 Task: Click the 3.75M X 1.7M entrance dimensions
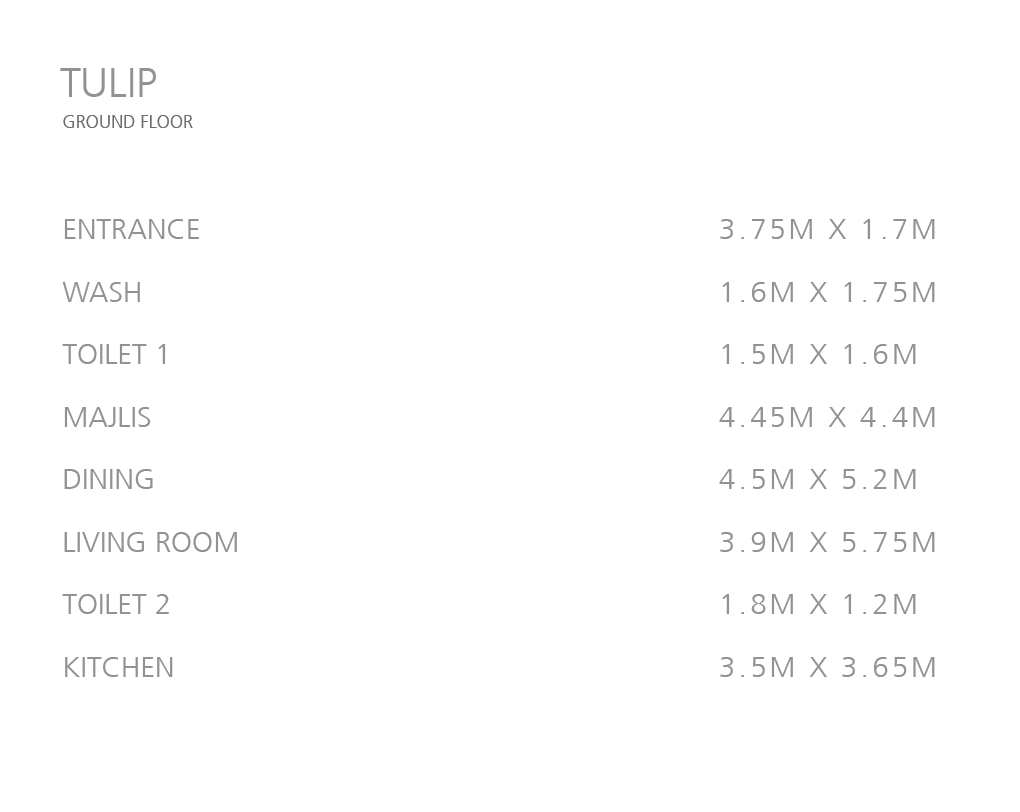tap(828, 230)
